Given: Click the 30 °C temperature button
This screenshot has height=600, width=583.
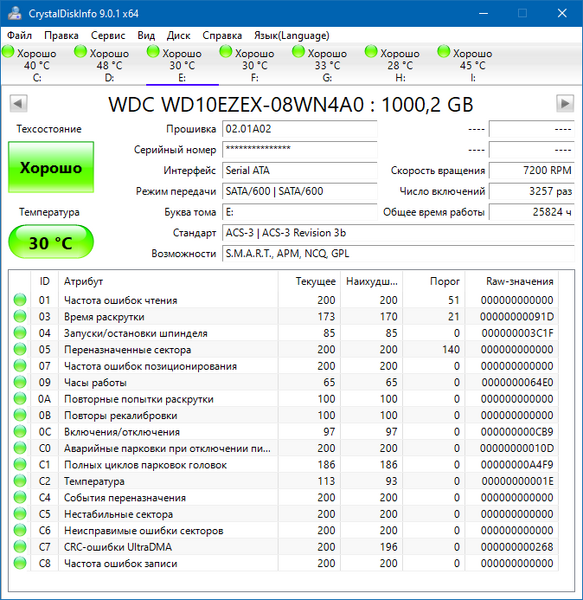Looking at the screenshot, I should point(51,242).
